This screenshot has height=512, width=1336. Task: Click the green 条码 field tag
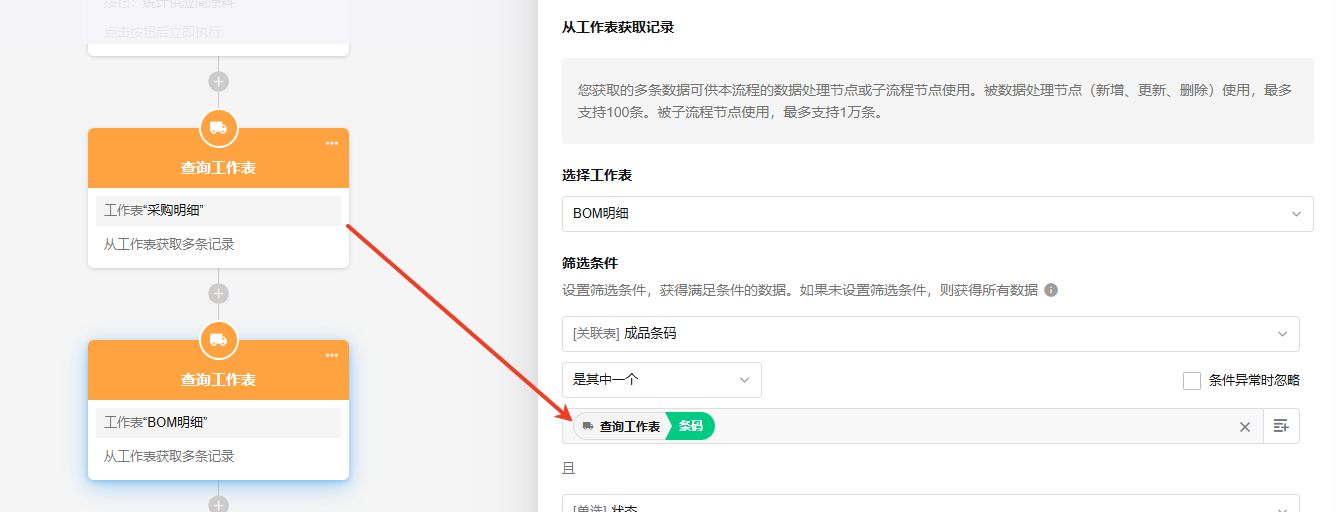[691, 426]
